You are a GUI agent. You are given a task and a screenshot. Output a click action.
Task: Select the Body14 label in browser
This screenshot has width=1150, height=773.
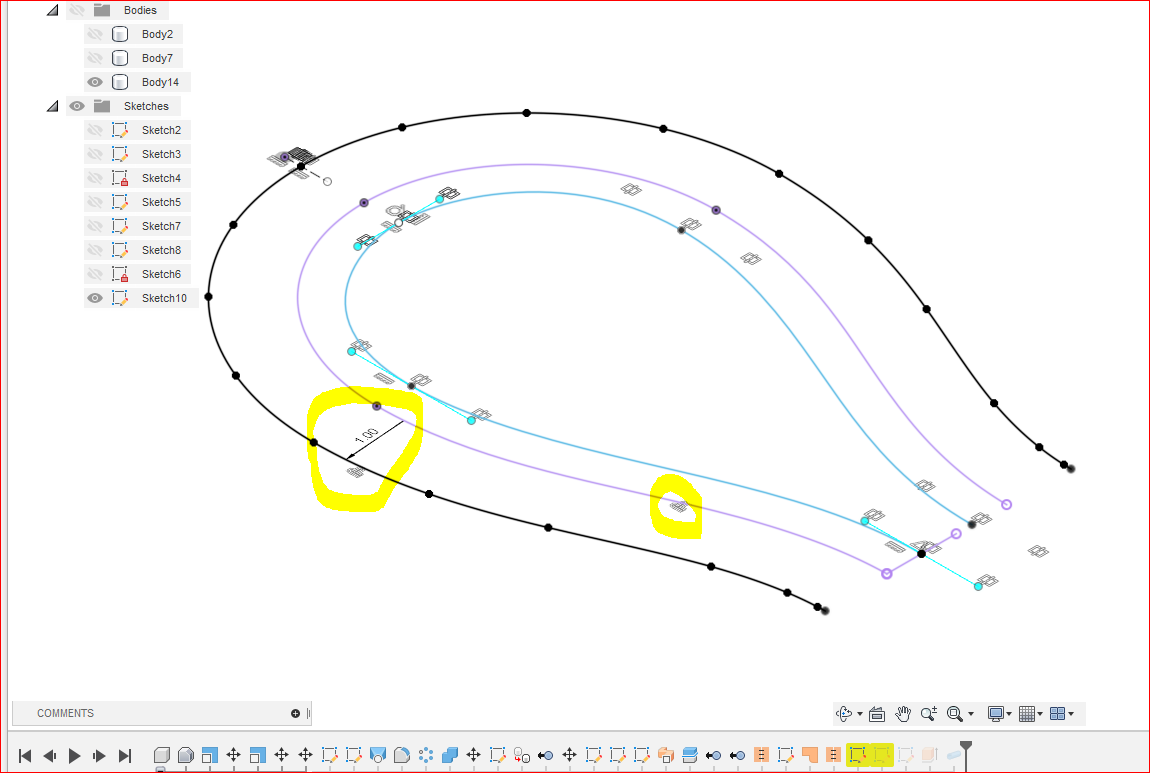pyautogui.click(x=161, y=82)
